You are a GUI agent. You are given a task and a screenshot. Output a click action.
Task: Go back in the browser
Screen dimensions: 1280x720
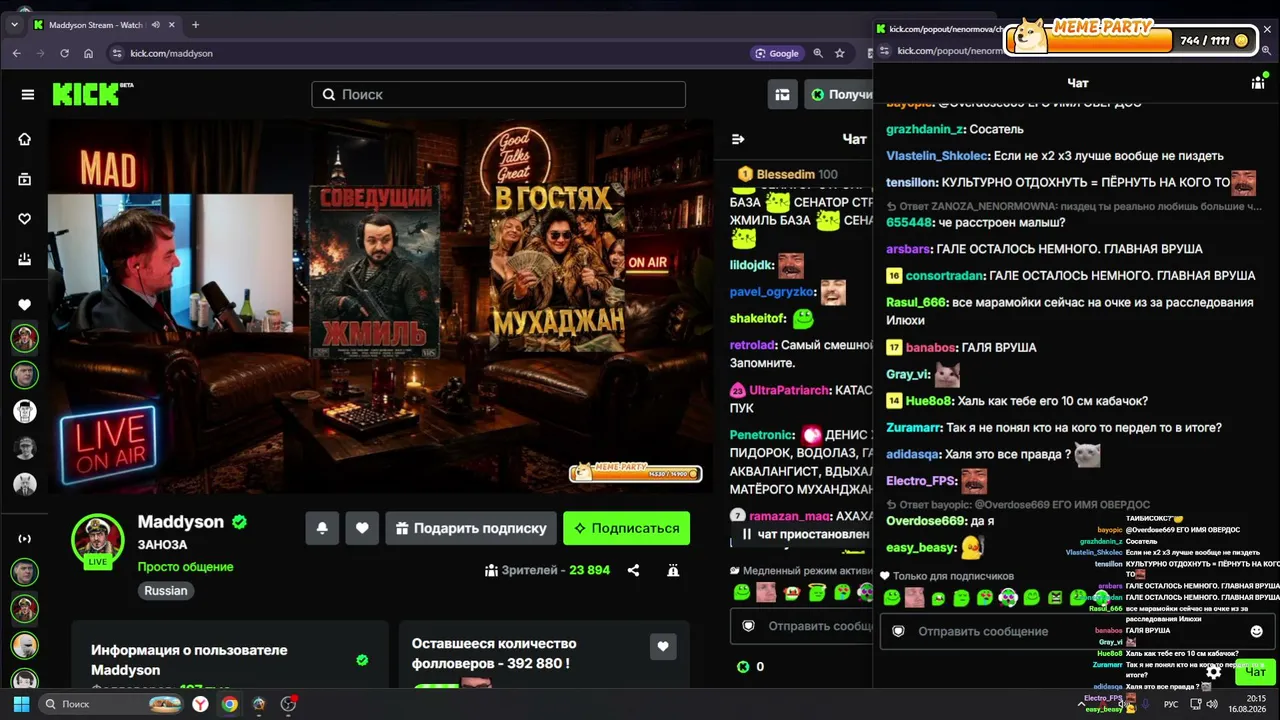tap(16, 53)
